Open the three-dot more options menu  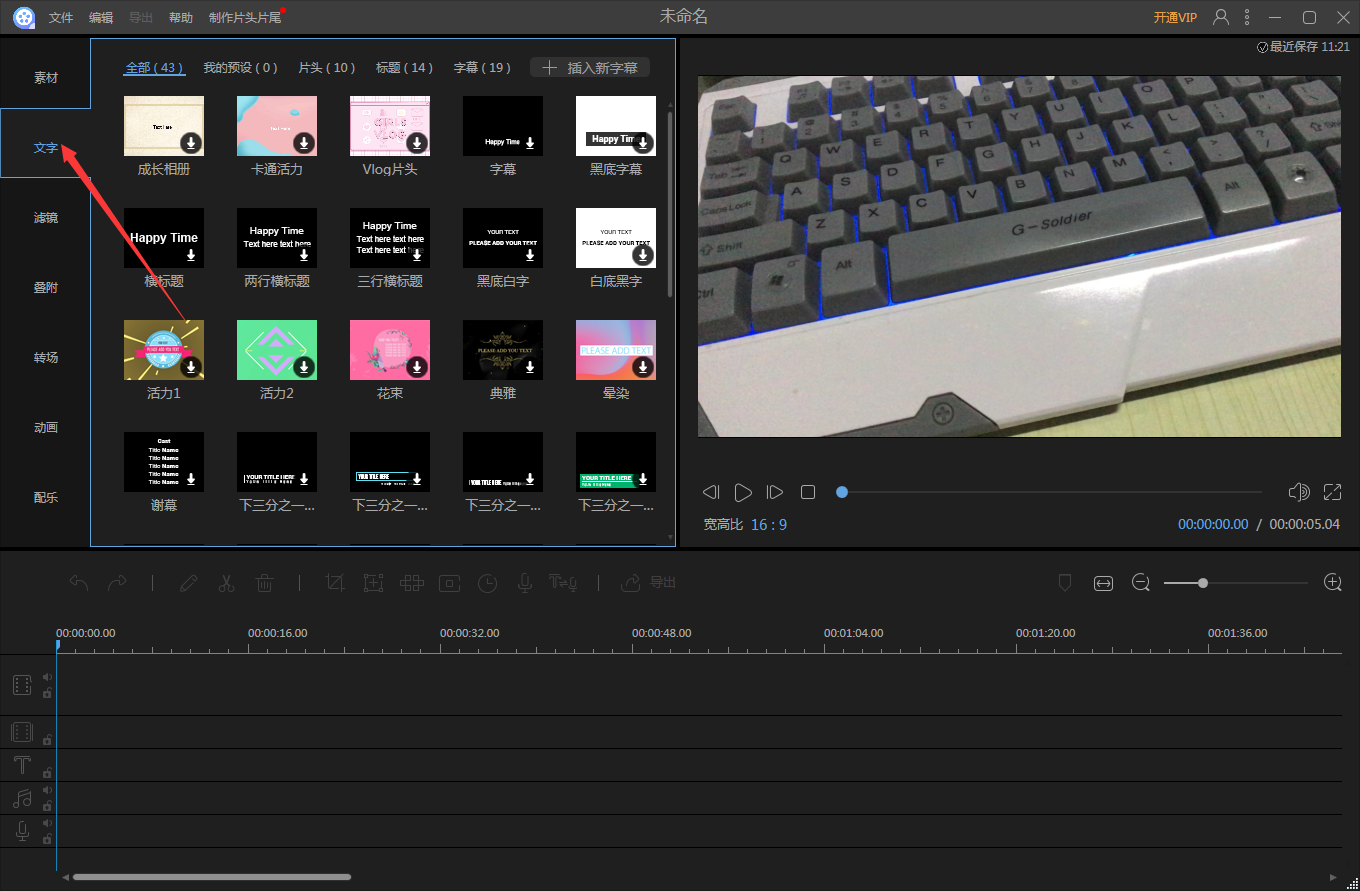pos(1247,17)
